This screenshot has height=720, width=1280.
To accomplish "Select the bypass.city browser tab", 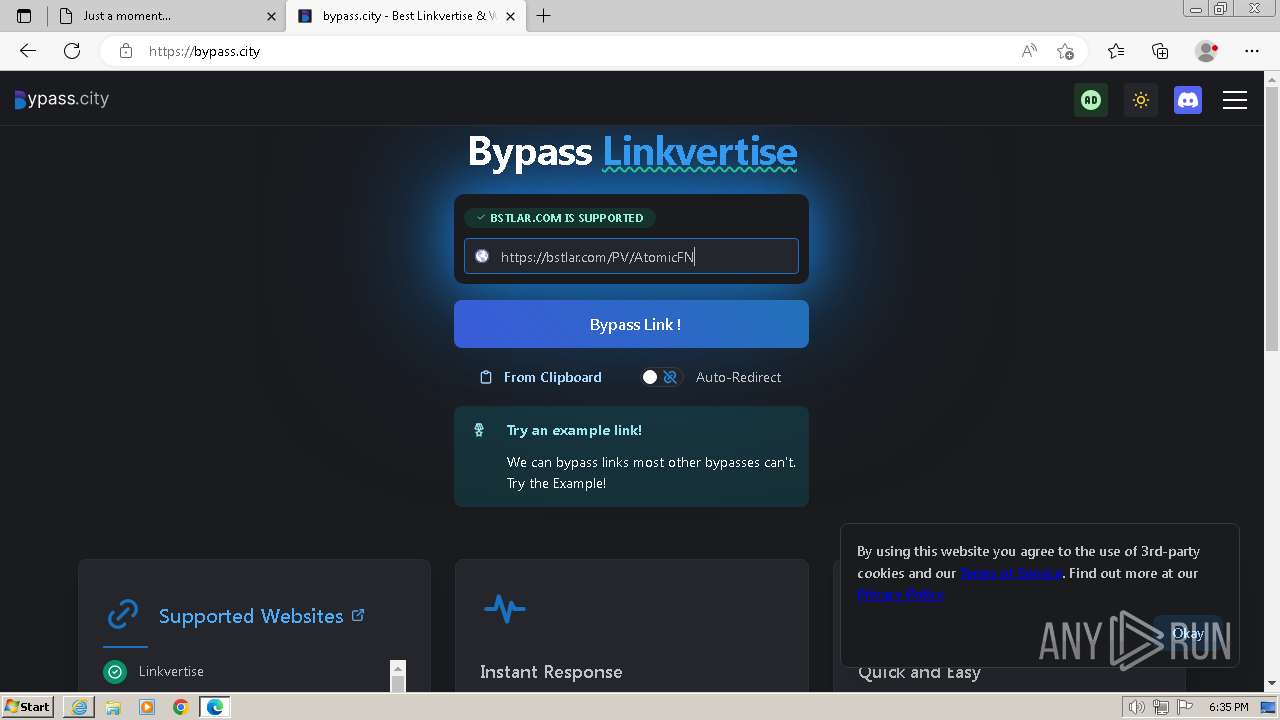I will click(404, 16).
